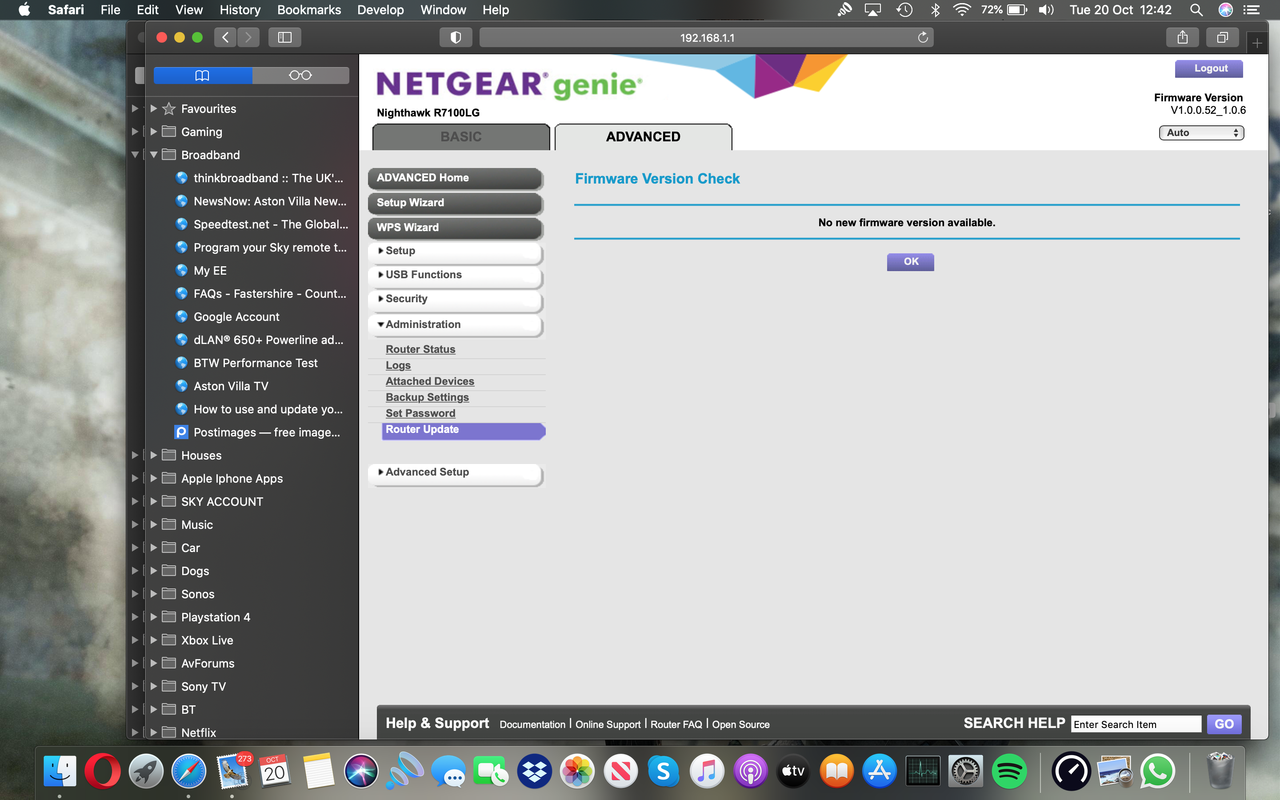Launch the App Store from the dock
1280x800 pixels.
coord(880,771)
